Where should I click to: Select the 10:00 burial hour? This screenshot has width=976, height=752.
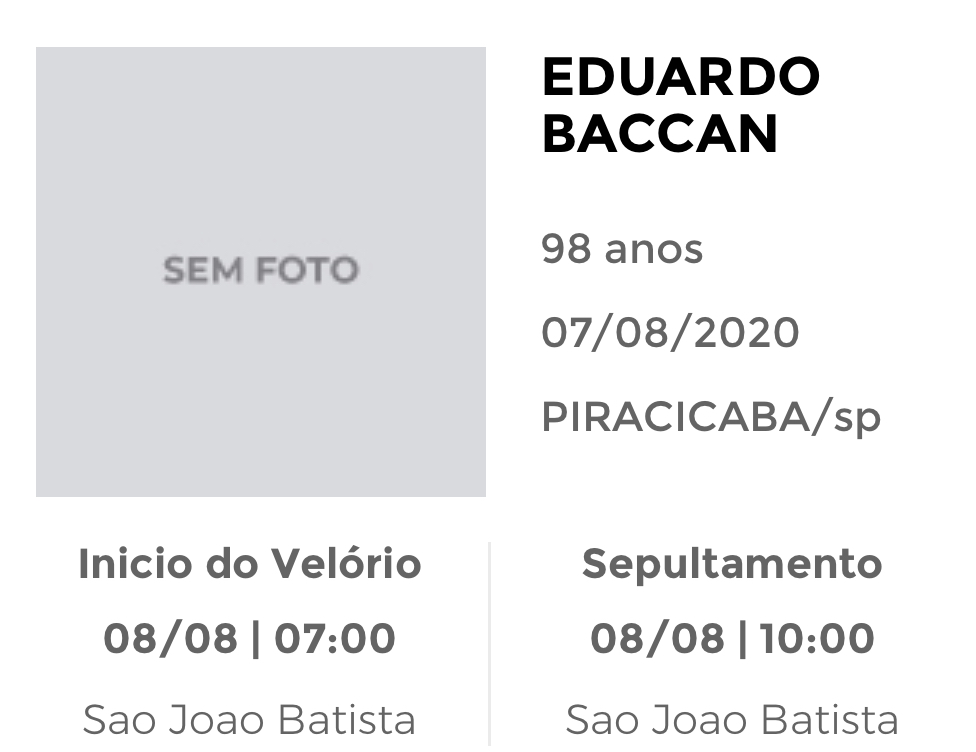pyautogui.click(x=817, y=639)
